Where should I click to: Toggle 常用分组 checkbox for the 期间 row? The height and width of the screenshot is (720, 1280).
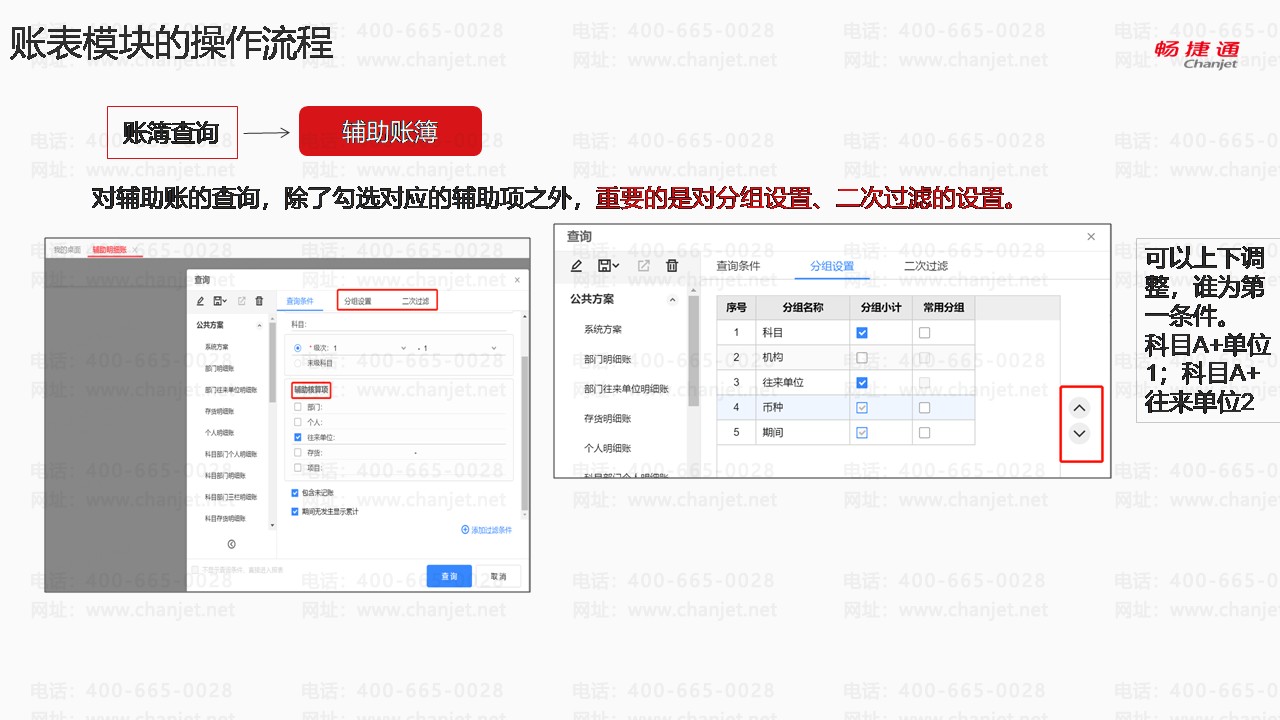pyautogui.click(x=924, y=433)
